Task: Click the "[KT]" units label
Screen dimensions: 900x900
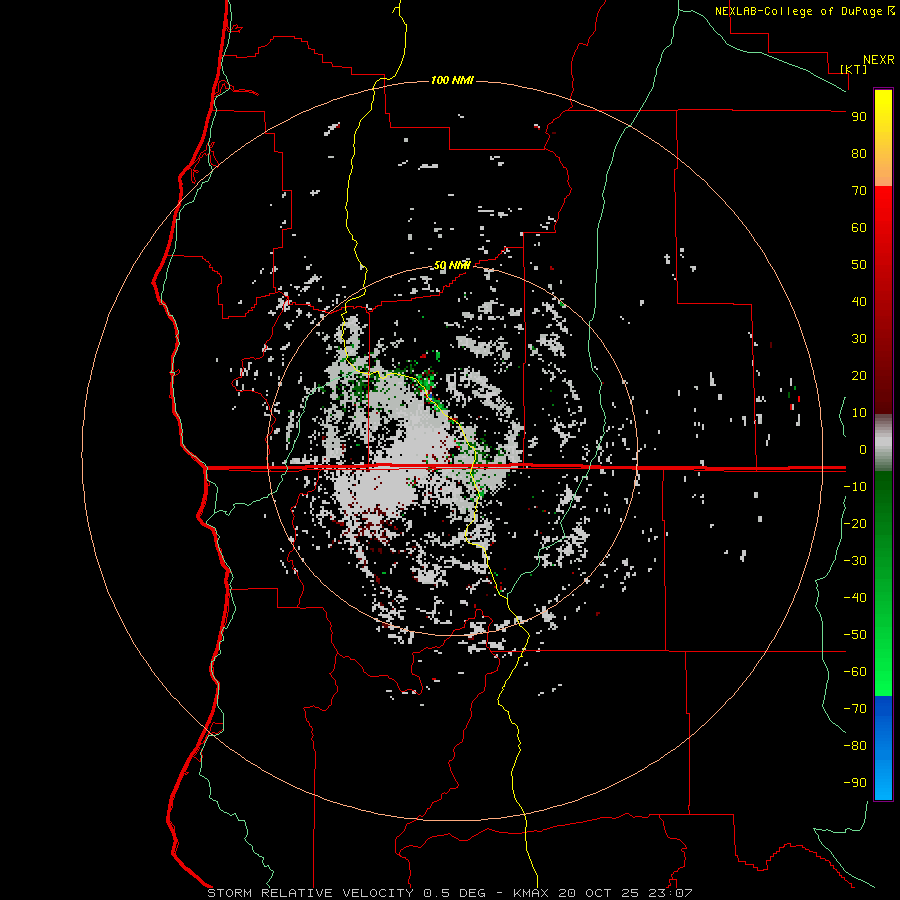Action: click(854, 69)
